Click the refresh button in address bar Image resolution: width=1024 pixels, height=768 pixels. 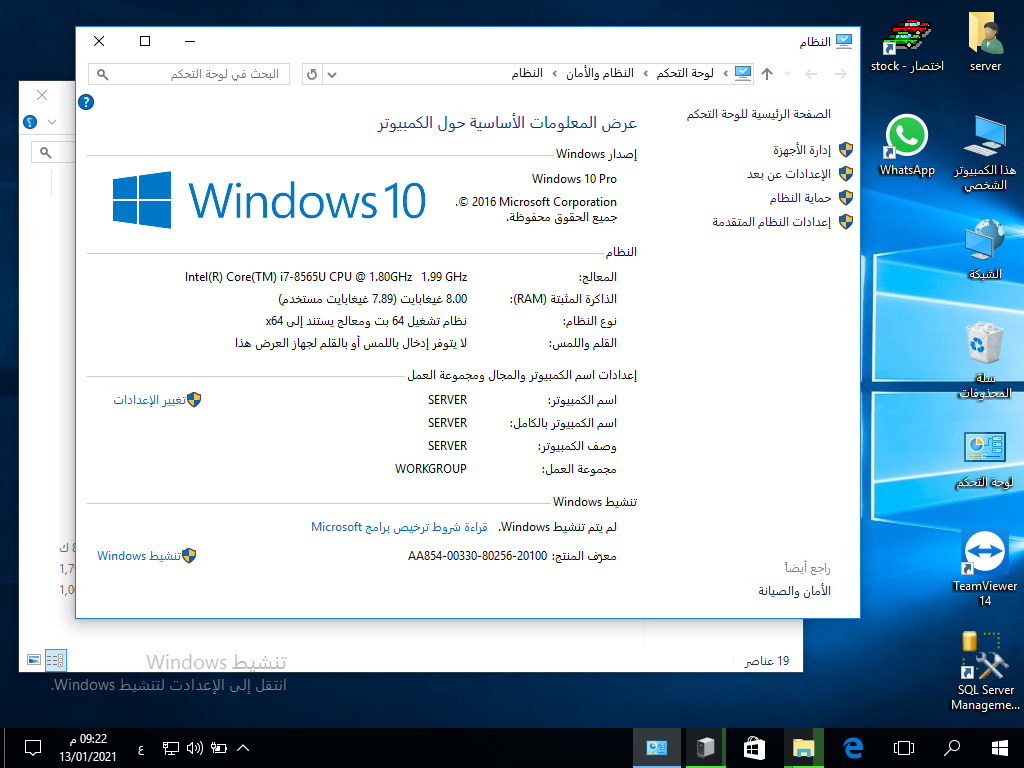pyautogui.click(x=312, y=74)
